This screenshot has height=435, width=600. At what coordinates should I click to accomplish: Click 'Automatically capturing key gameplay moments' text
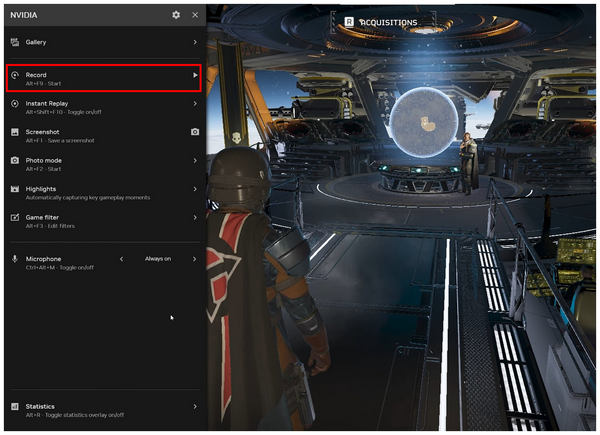[88, 197]
